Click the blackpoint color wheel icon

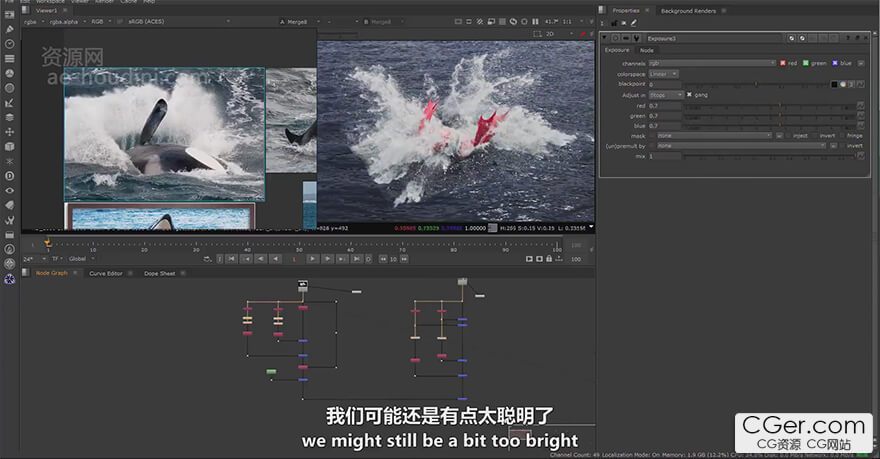tap(844, 84)
